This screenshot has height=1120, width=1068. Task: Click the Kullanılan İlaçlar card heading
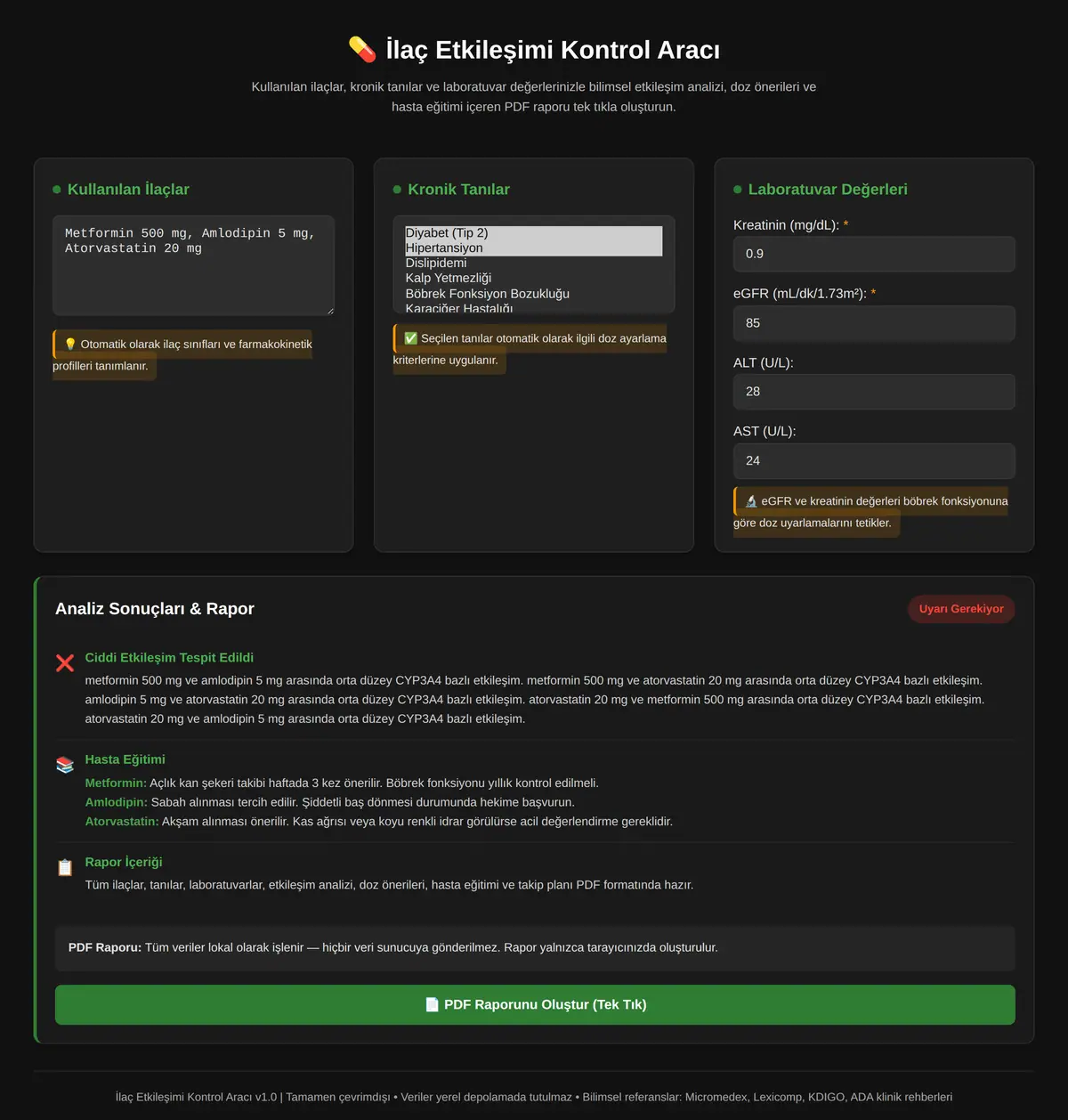pos(128,190)
